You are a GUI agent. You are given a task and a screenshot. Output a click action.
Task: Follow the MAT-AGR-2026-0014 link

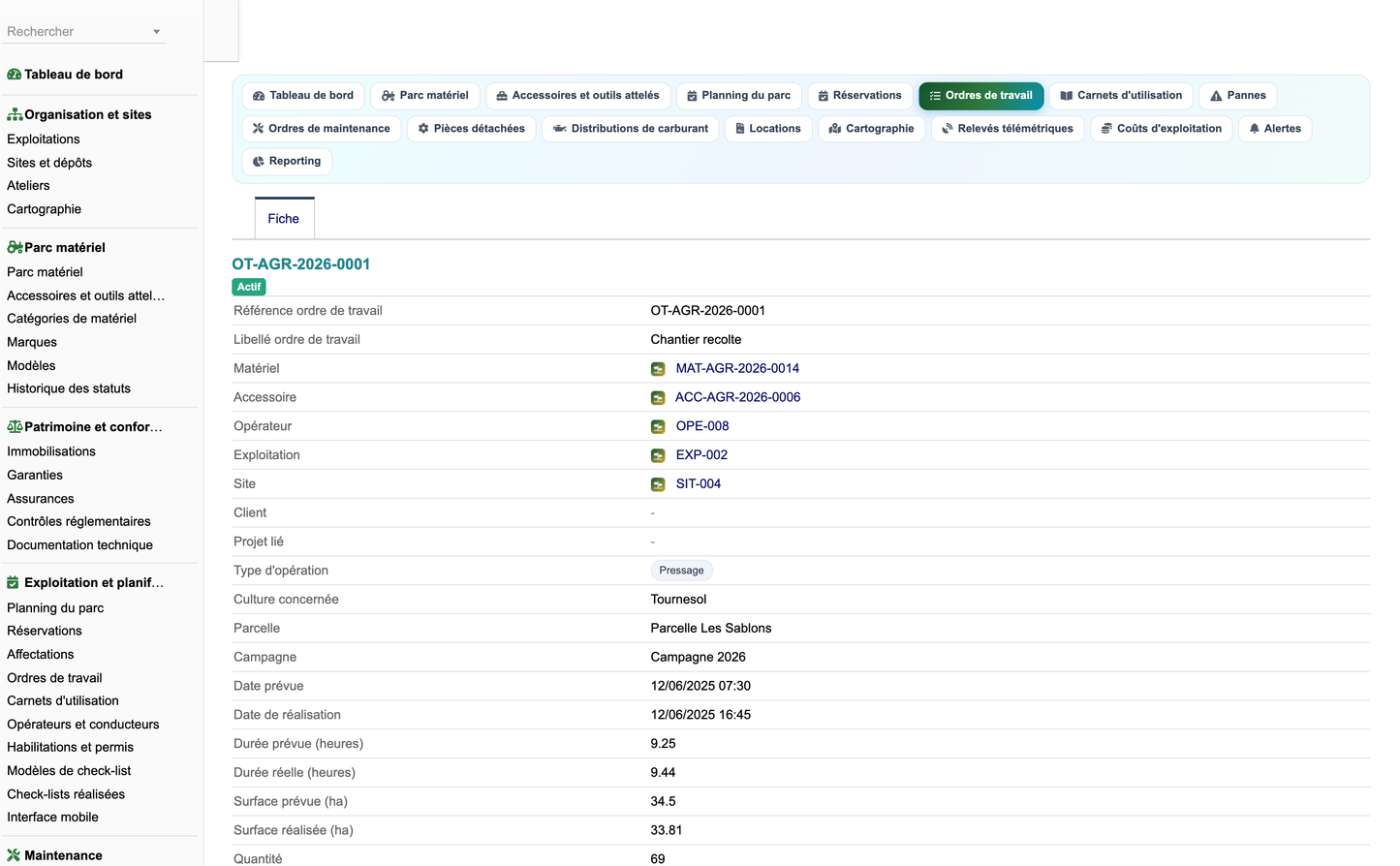point(737,369)
